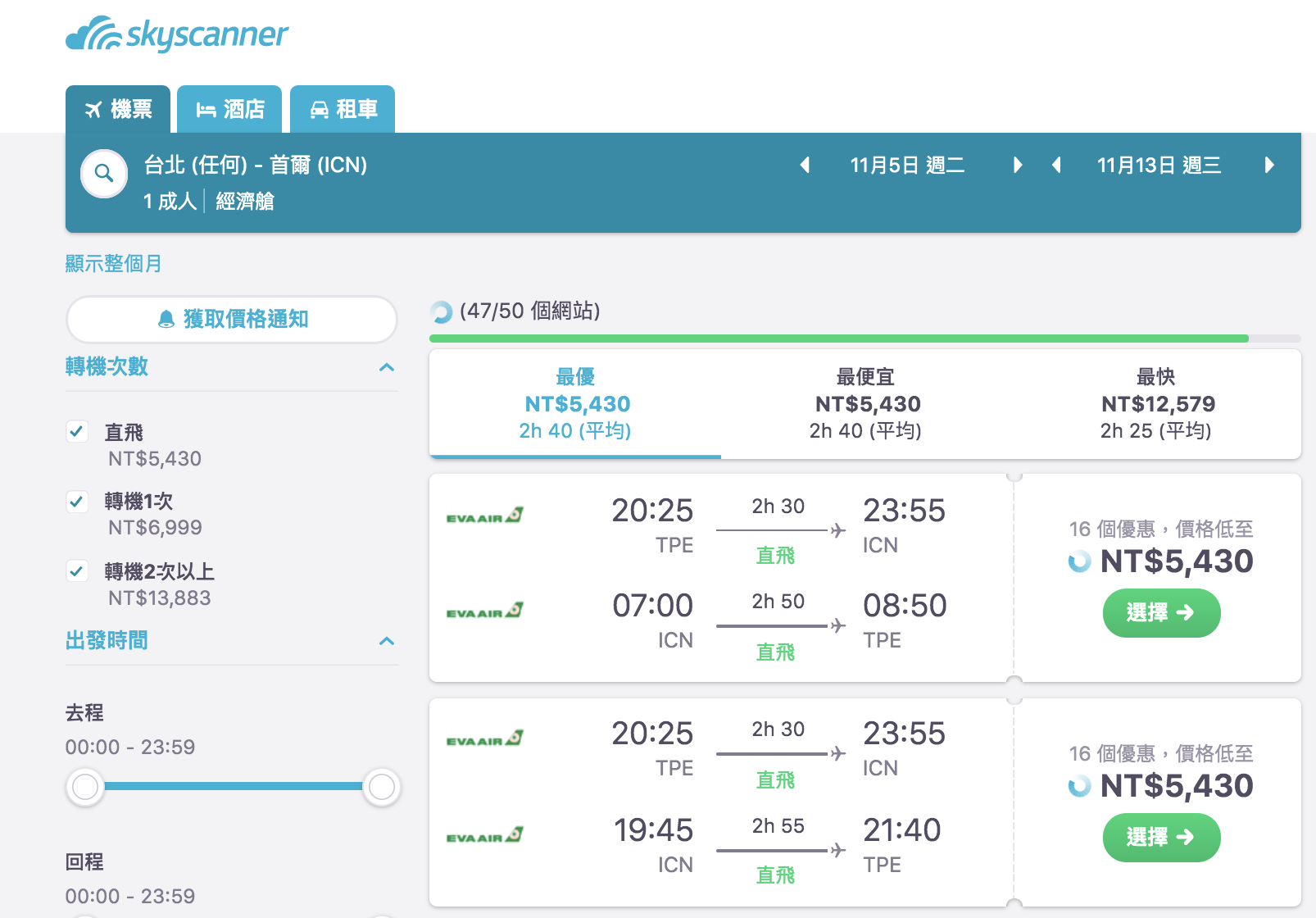Click the 11月5日 週二 departure date

point(907,166)
